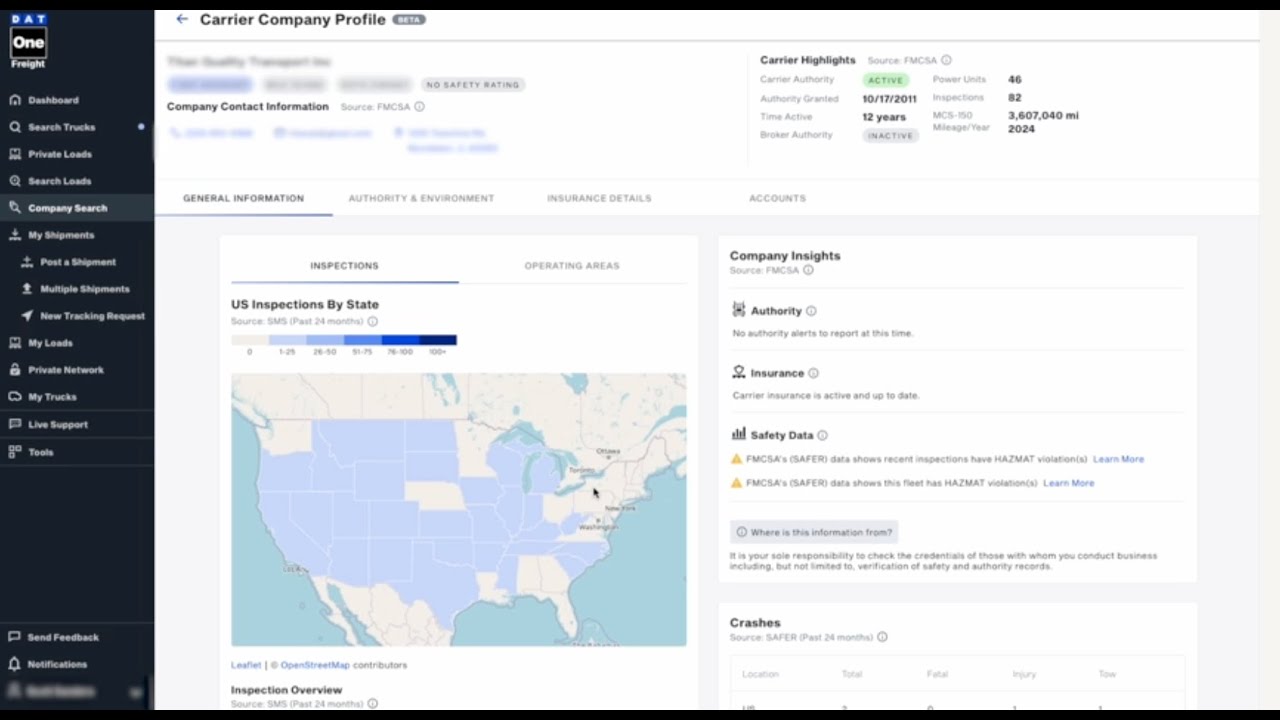Select the Search Loads sidebar icon
The width and height of the screenshot is (1280, 720).
point(15,181)
